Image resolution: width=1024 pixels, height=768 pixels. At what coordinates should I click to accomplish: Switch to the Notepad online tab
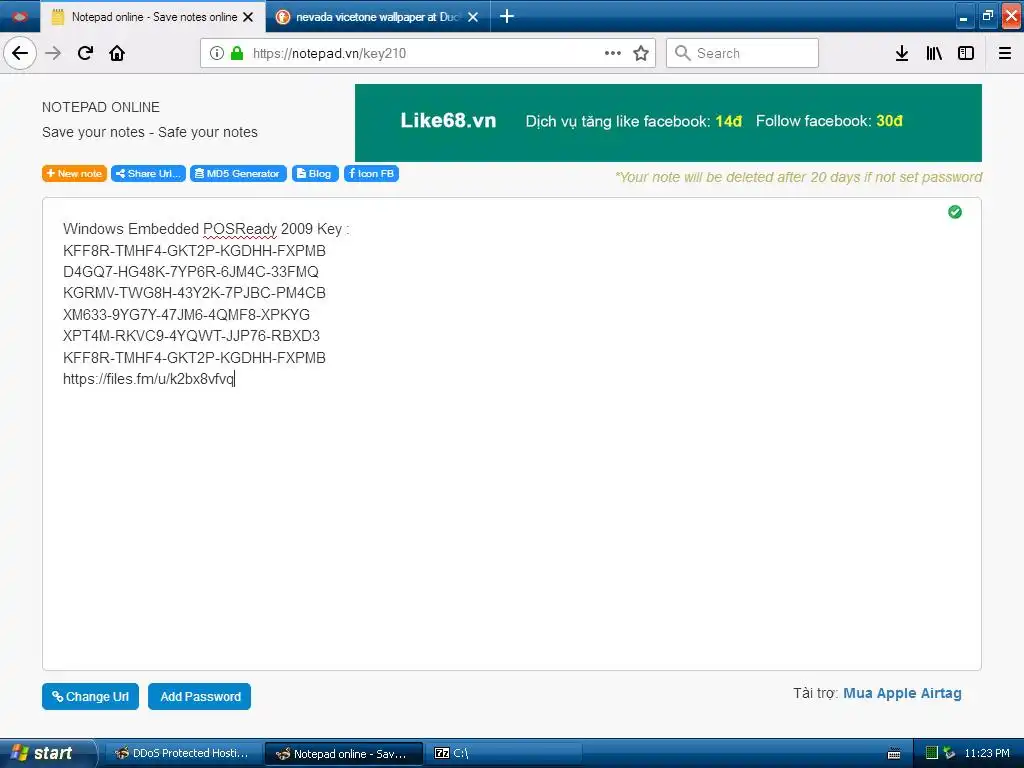pos(153,17)
